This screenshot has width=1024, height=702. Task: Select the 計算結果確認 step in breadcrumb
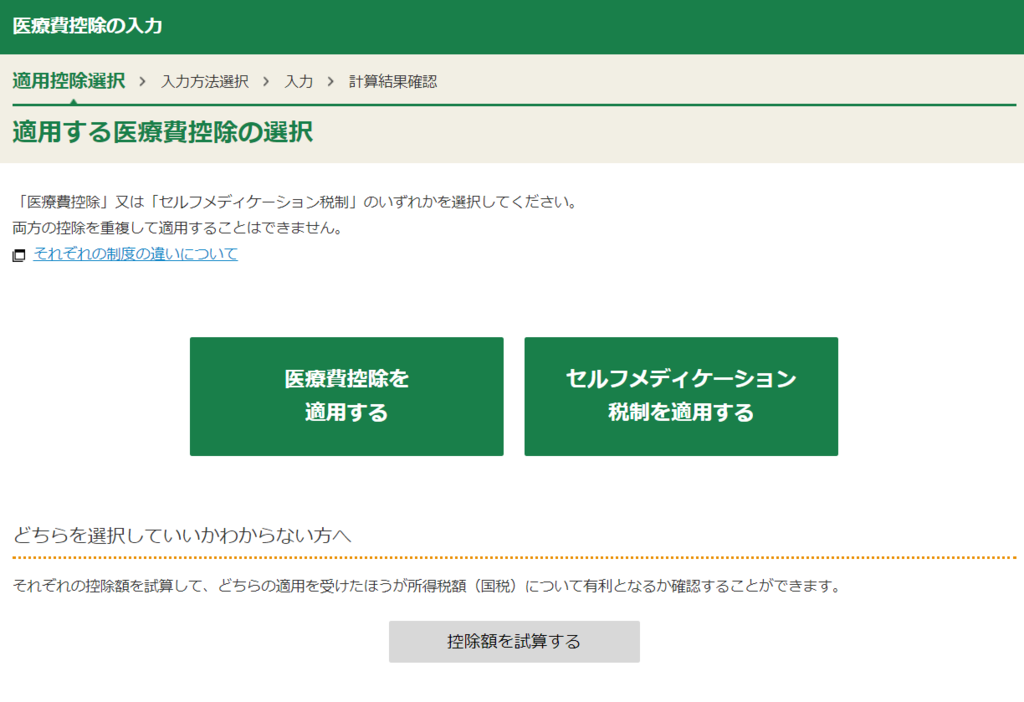392,82
